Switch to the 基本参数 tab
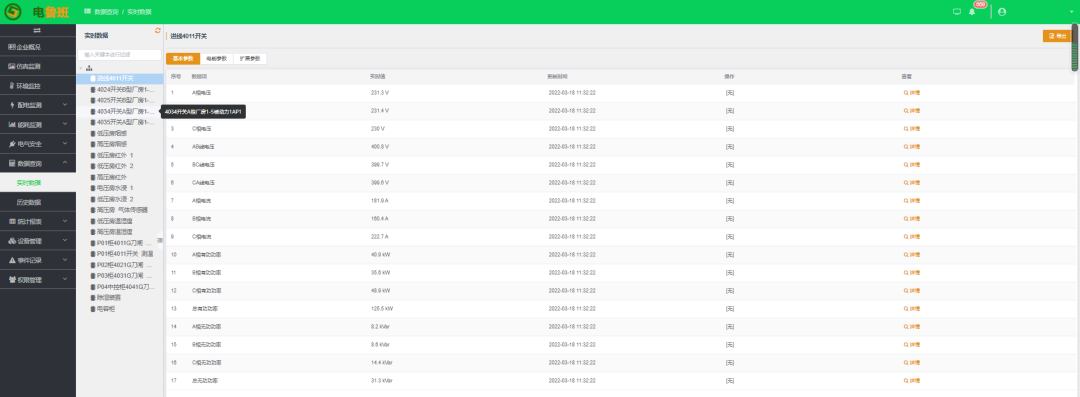This screenshot has width=1080, height=397. point(183,59)
